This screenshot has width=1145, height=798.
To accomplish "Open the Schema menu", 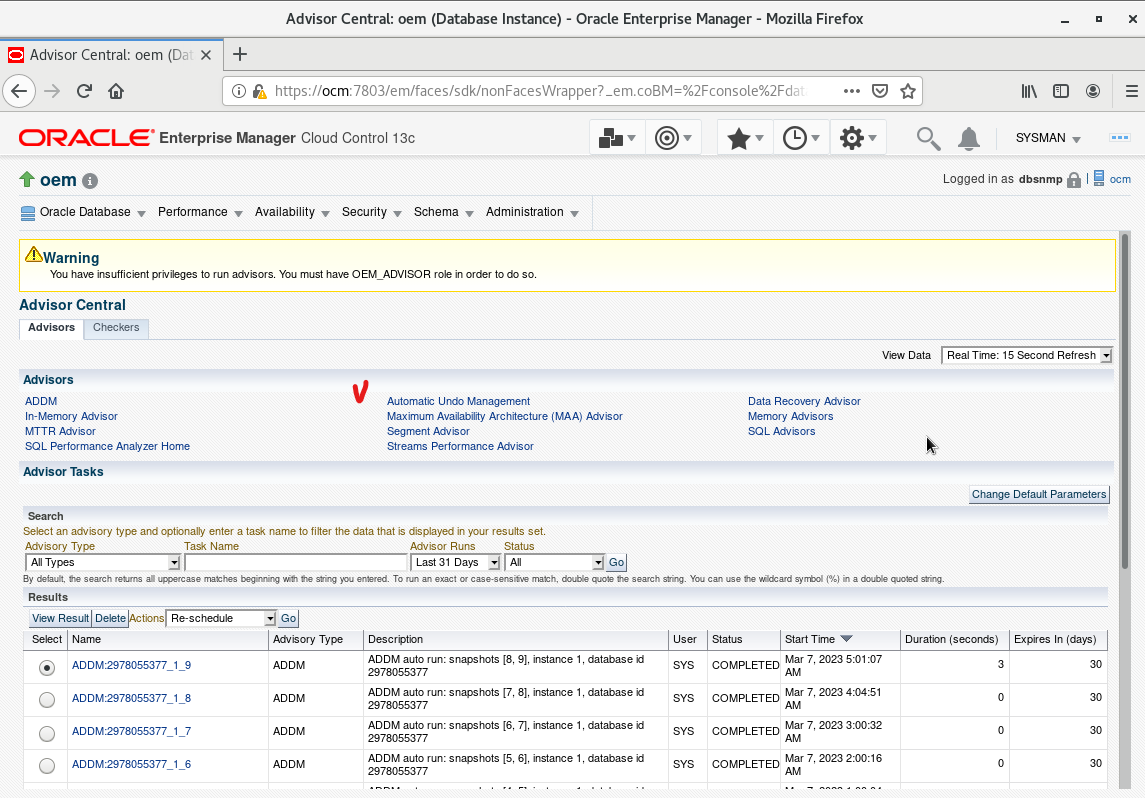I will pyautogui.click(x=444, y=212).
